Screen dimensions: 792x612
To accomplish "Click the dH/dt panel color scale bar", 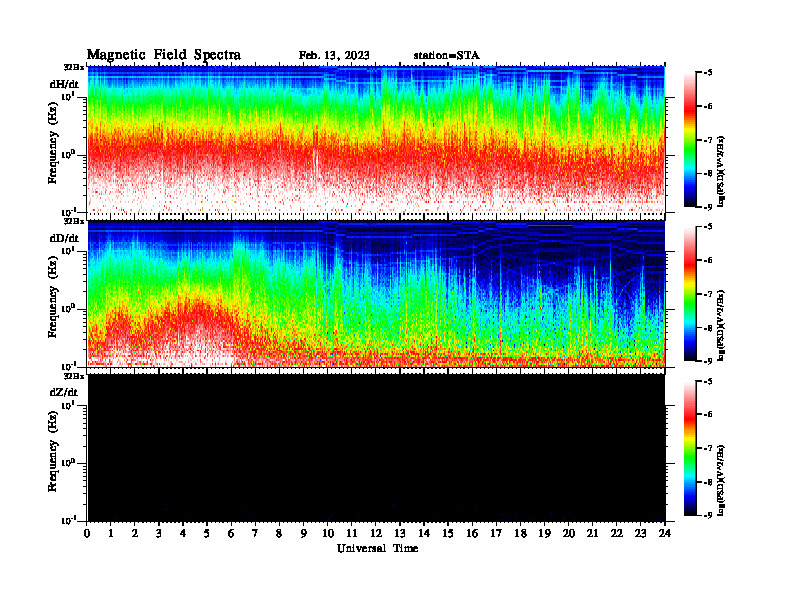I will [690, 140].
